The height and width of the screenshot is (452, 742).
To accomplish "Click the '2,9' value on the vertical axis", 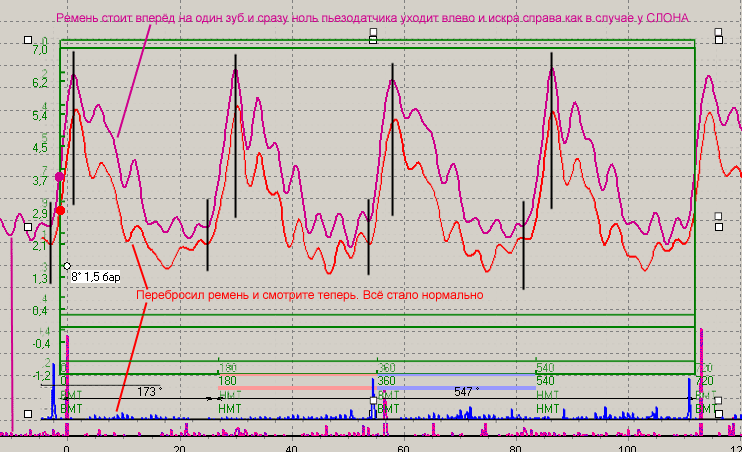I will click(40, 213).
